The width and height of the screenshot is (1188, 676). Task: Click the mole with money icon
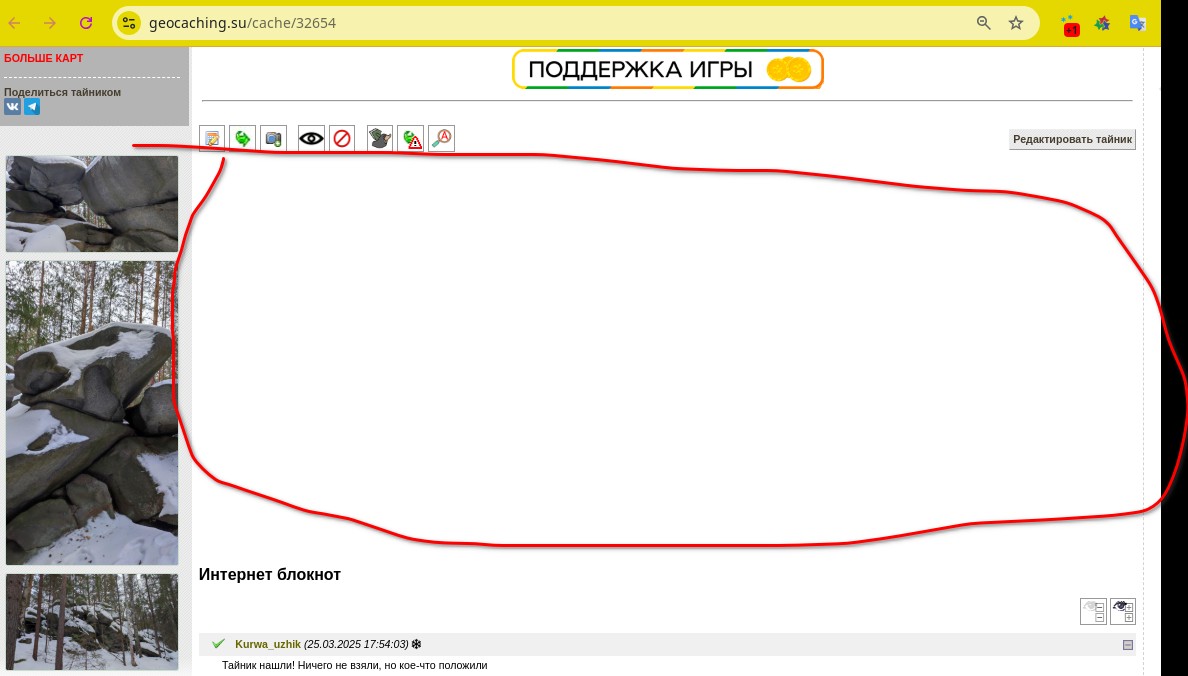(x=380, y=138)
